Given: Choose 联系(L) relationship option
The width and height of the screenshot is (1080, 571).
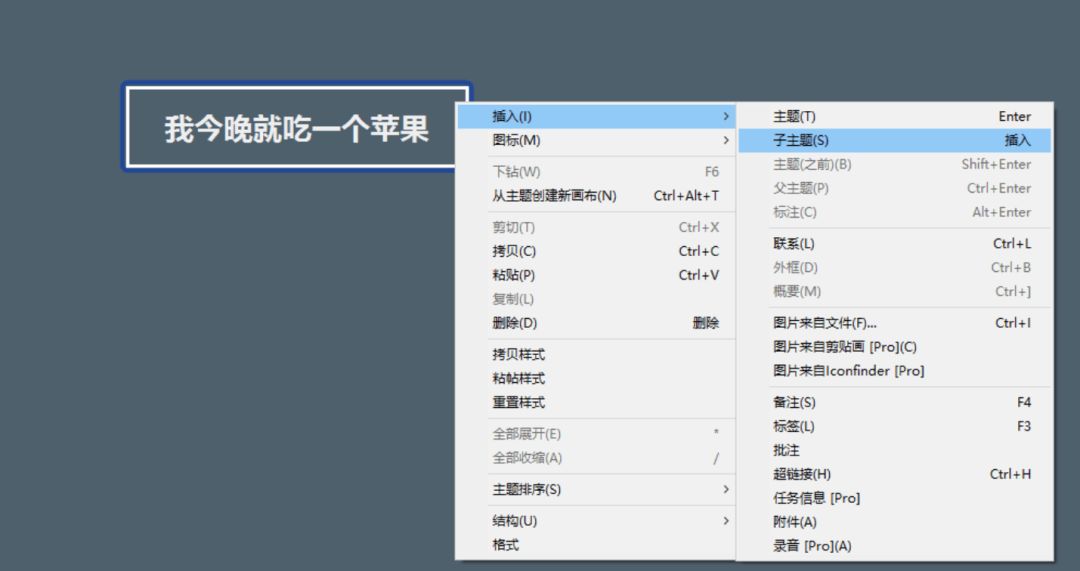Looking at the screenshot, I should [x=895, y=244].
